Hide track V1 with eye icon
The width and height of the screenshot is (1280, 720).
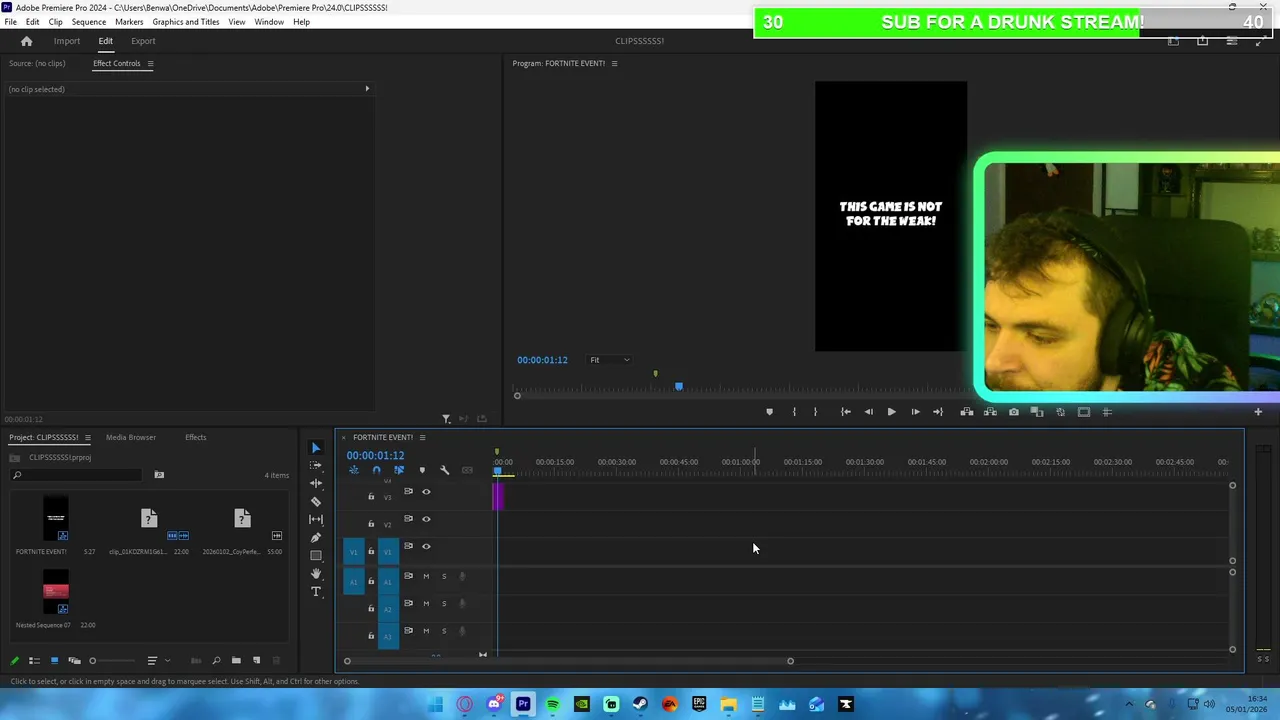coord(426,546)
